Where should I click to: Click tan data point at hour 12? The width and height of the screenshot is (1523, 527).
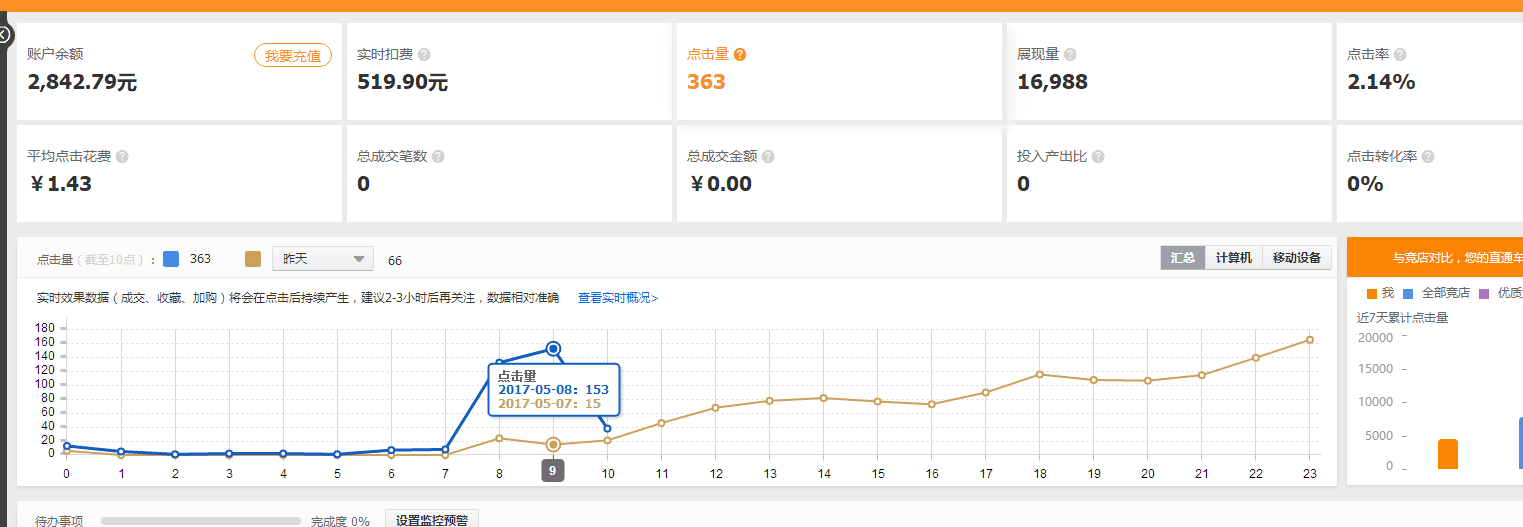tap(715, 407)
